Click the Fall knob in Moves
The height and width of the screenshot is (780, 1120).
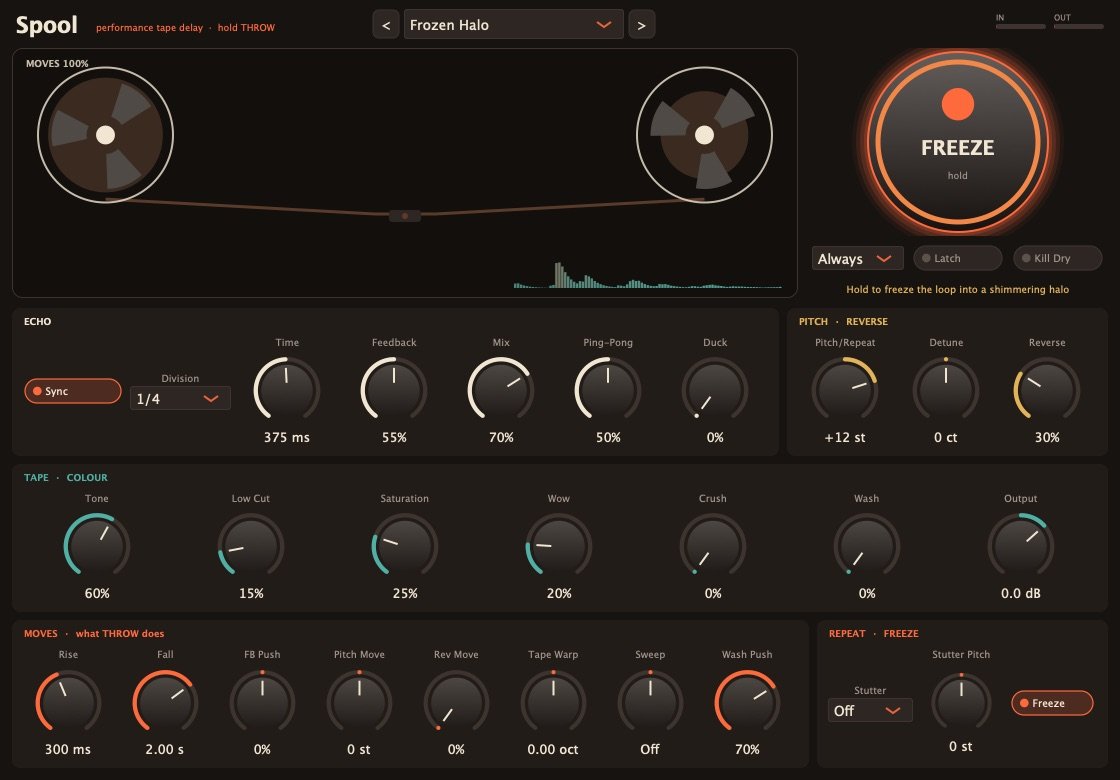click(165, 702)
